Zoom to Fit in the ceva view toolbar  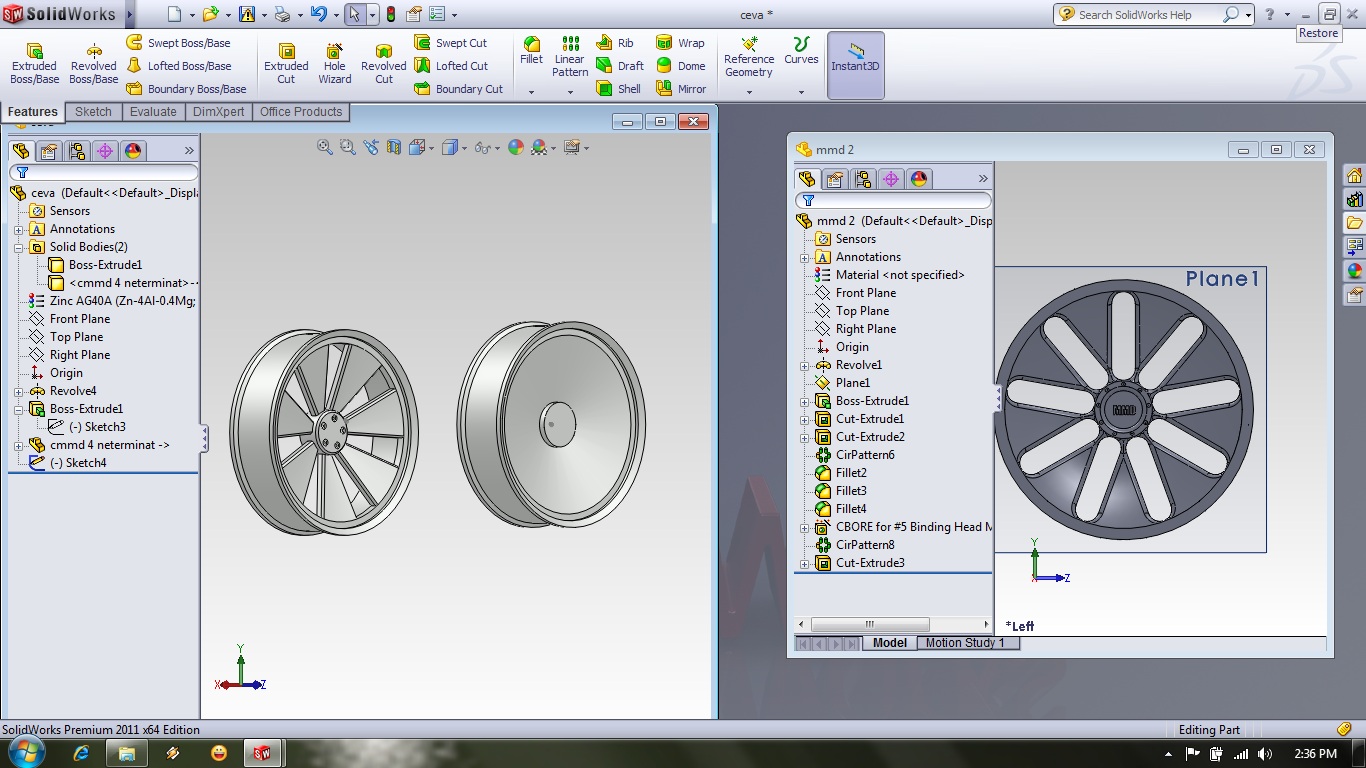click(325, 147)
